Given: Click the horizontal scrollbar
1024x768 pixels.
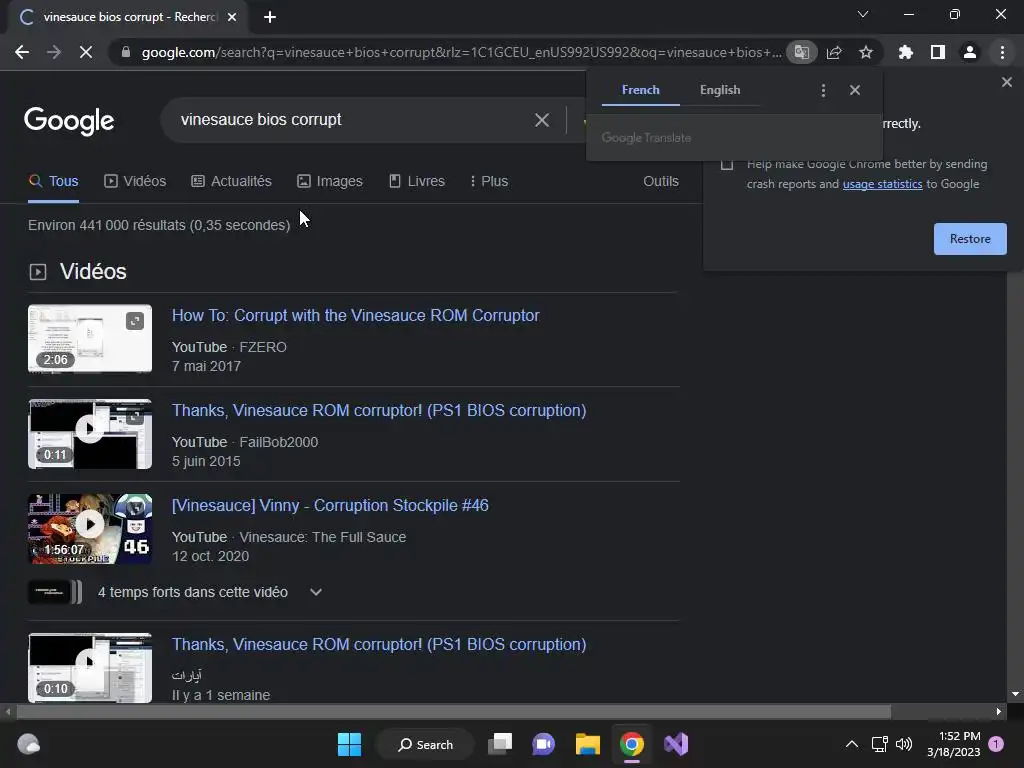Looking at the screenshot, I should tap(454, 712).
